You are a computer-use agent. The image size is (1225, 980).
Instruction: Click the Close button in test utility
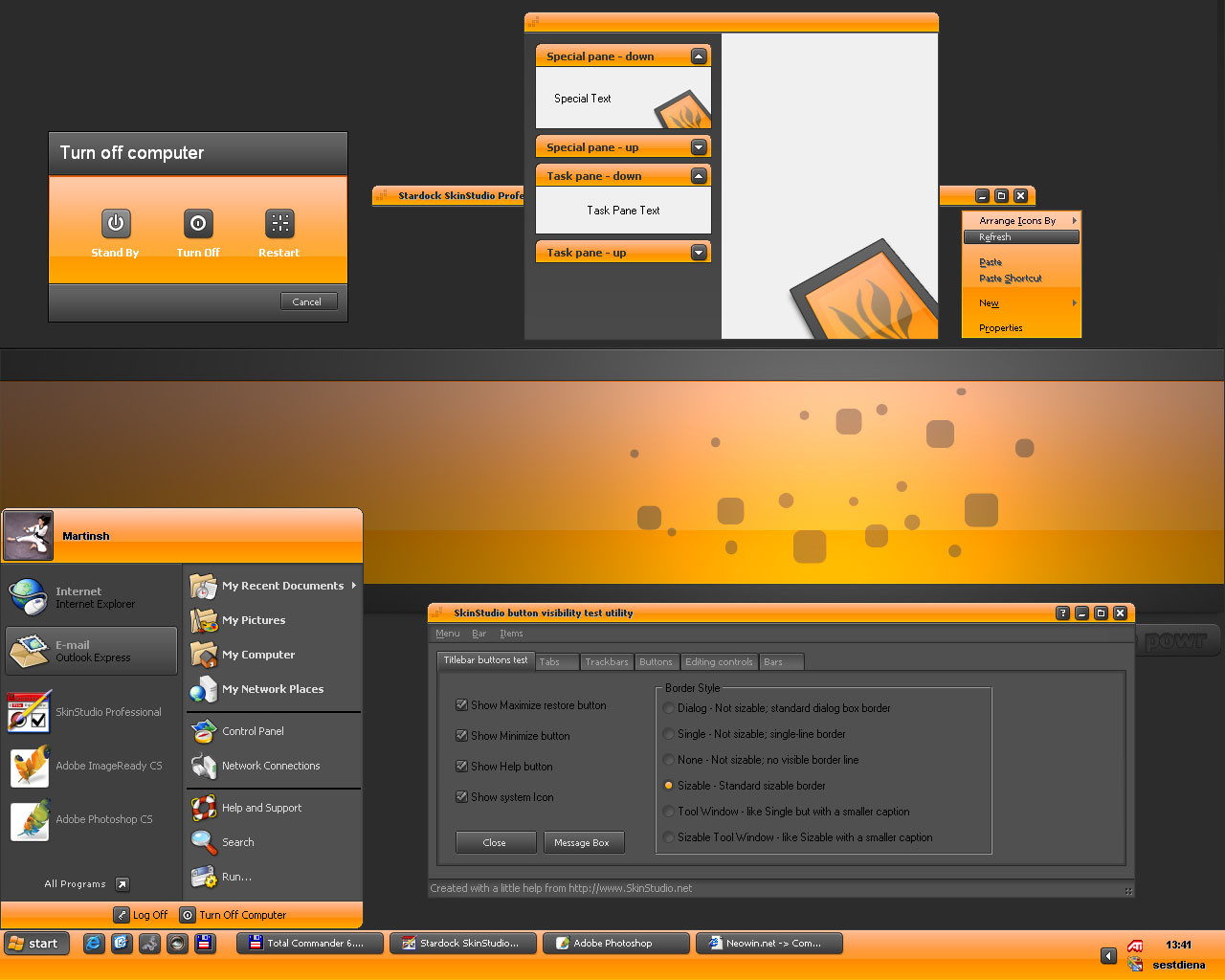click(495, 842)
